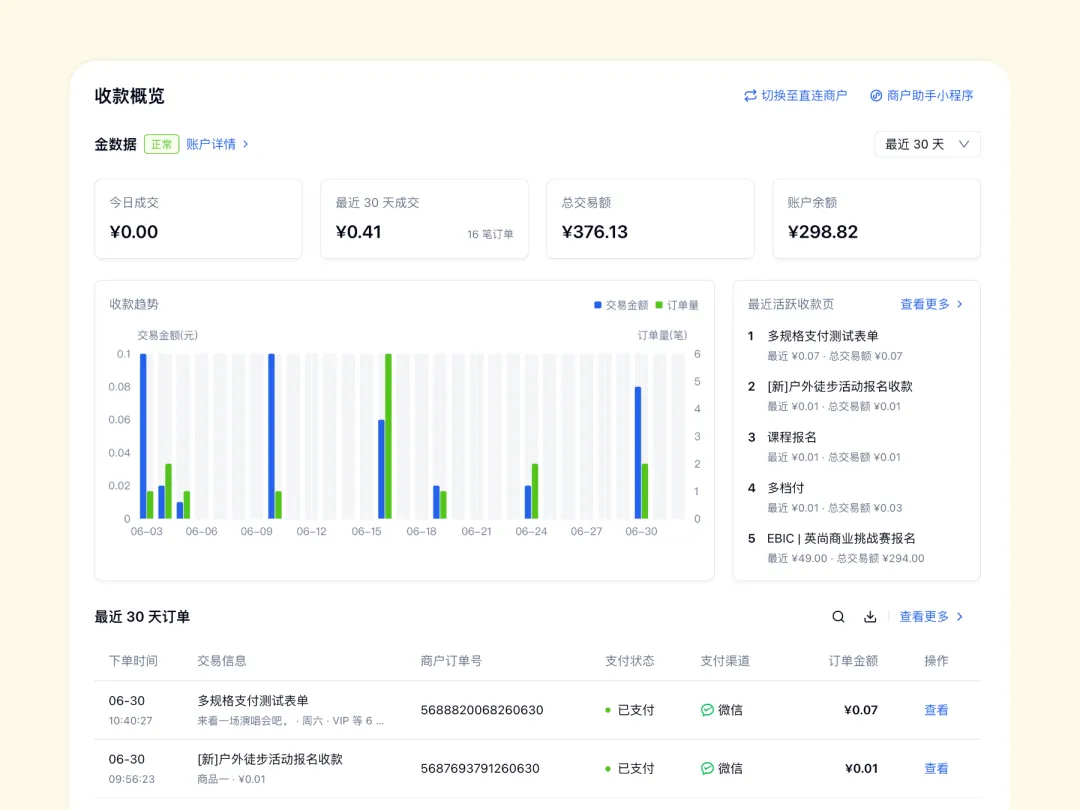Screen dimensions: 1080x810
Task: Click the 06-03 blue transaction bar
Action: [x=143, y=436]
